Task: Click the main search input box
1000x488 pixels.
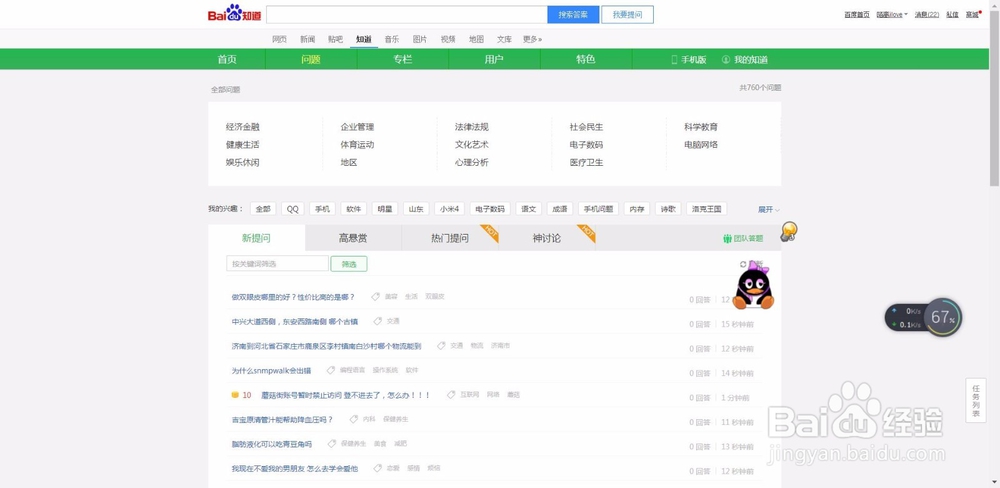Action: [x=406, y=15]
